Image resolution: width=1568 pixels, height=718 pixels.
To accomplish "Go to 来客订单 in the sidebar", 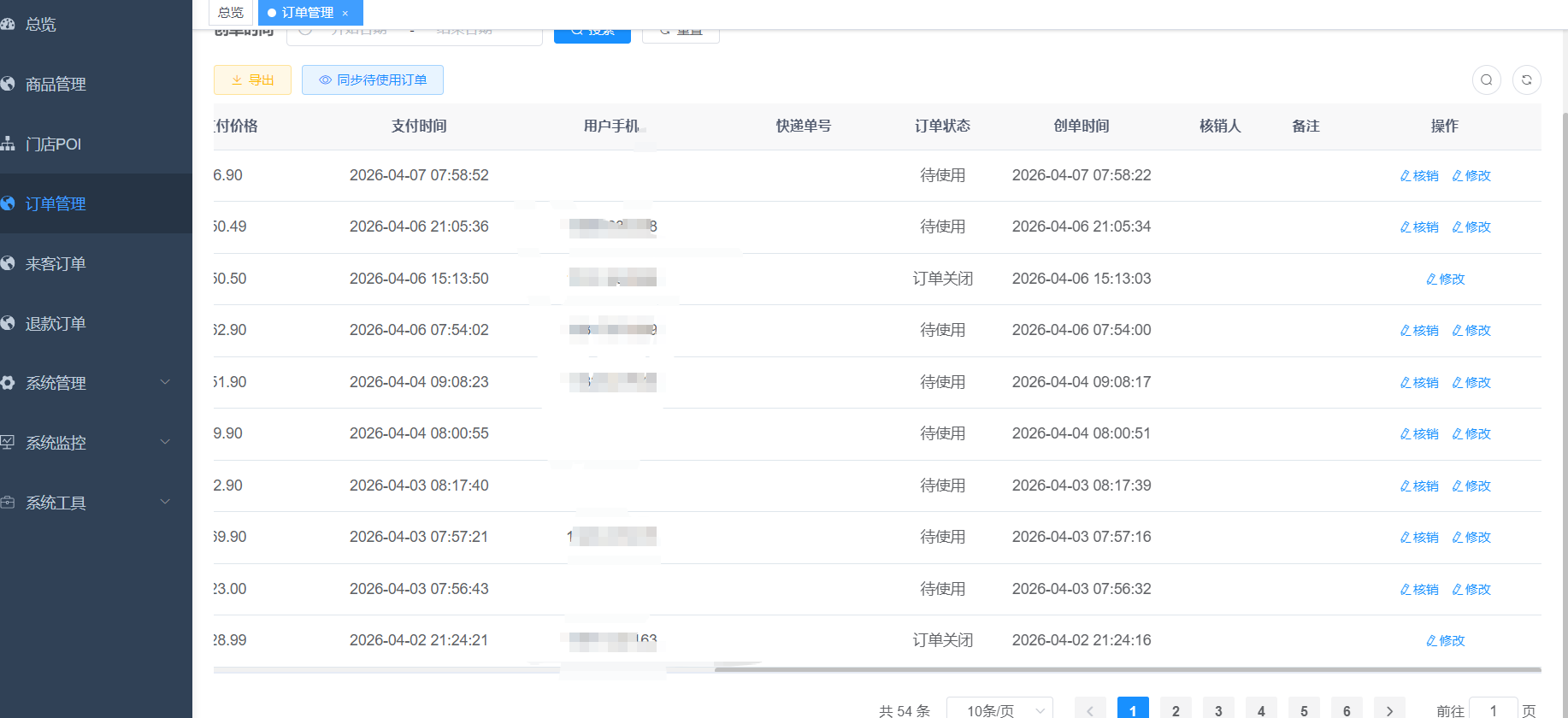I will click(56, 263).
